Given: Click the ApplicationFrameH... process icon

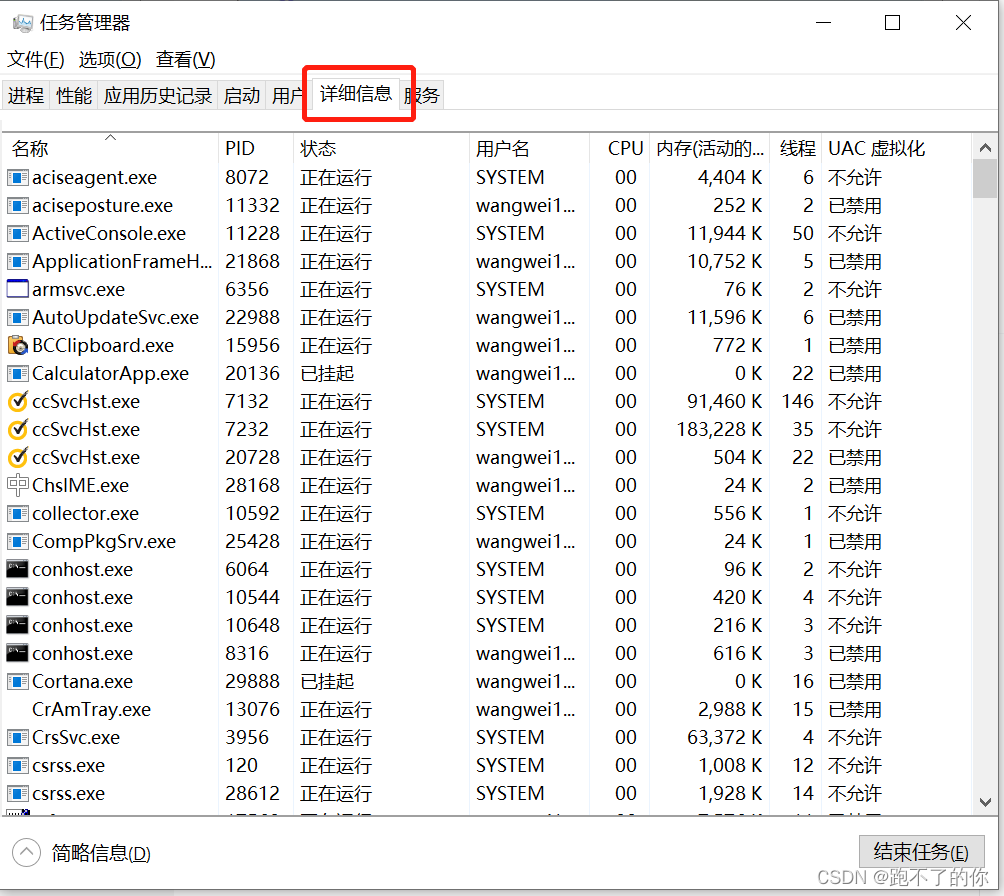Looking at the screenshot, I should pyautogui.click(x=18, y=261).
